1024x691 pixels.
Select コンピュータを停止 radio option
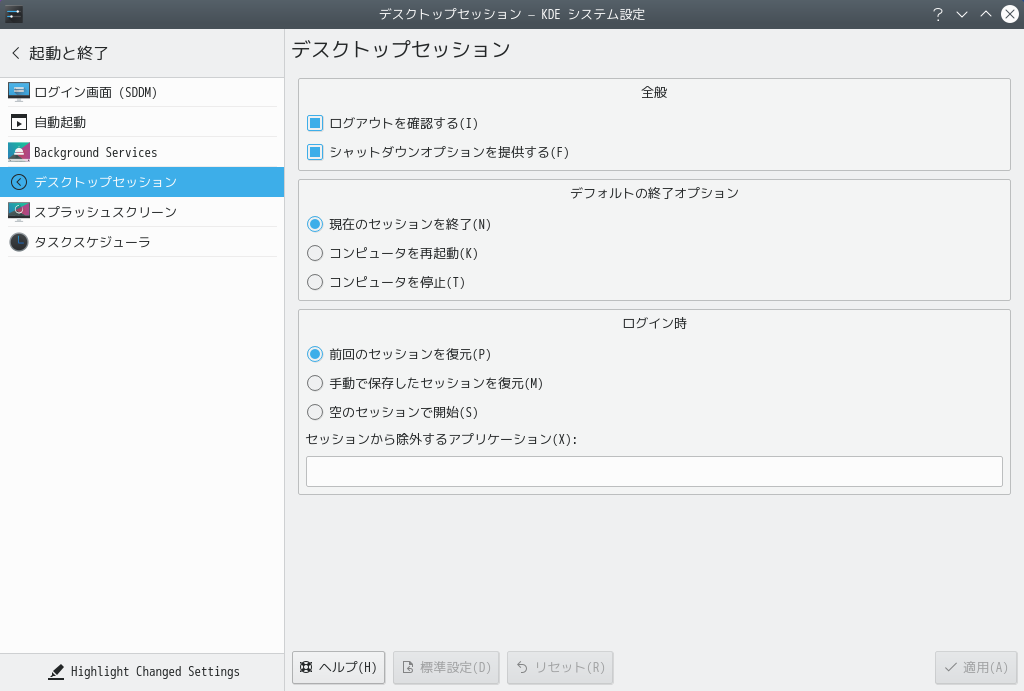click(315, 282)
